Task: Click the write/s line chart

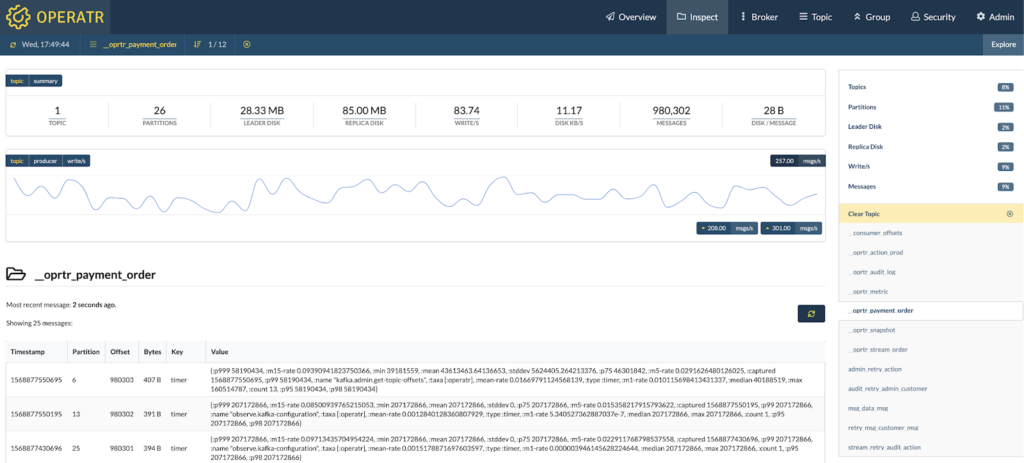Action: pos(415,195)
